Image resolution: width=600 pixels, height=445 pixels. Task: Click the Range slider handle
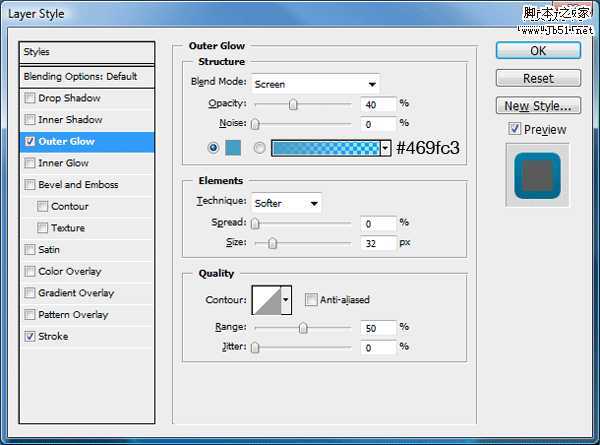tap(303, 328)
